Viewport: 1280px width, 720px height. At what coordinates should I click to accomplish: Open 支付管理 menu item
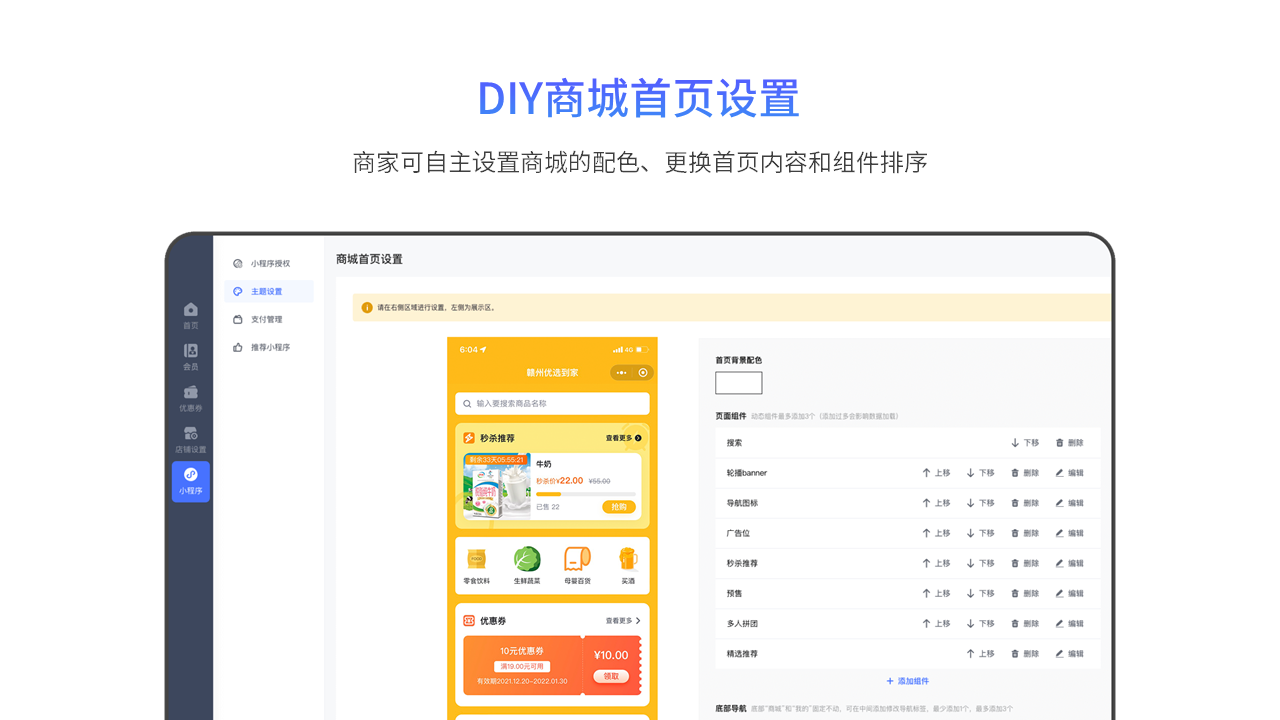258,320
